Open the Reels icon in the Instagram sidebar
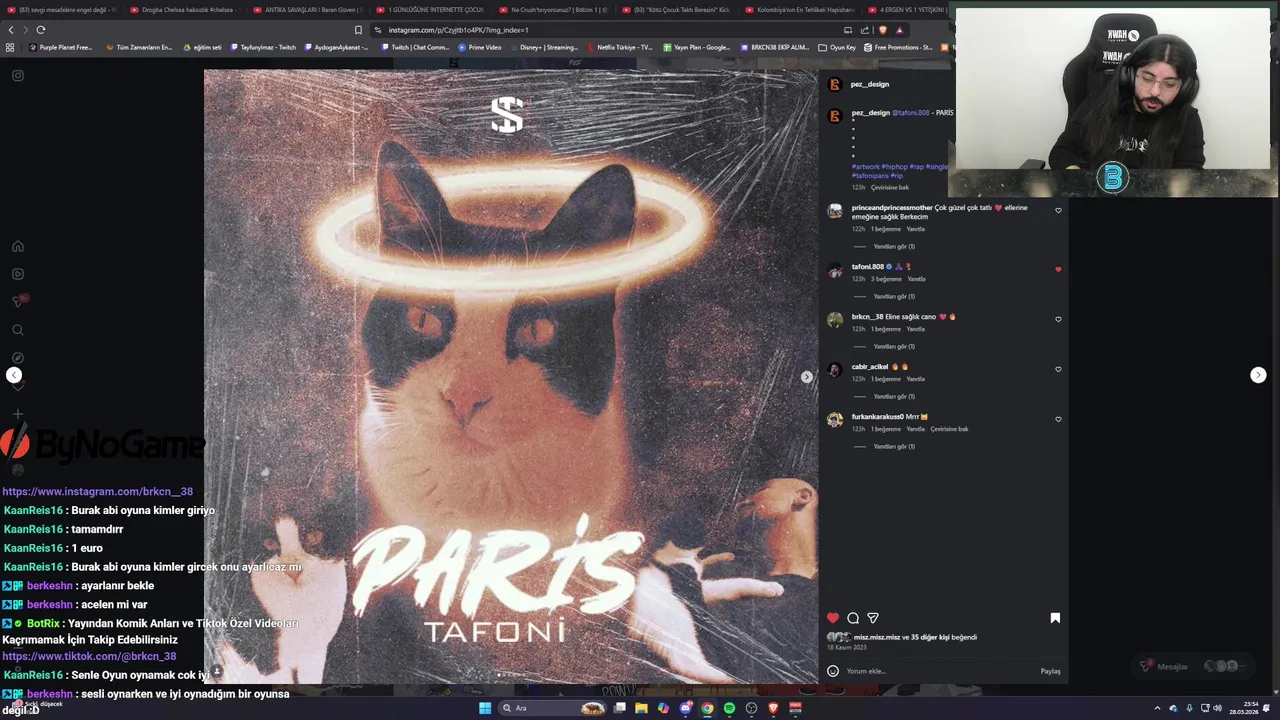The image size is (1280, 720). pos(18,274)
